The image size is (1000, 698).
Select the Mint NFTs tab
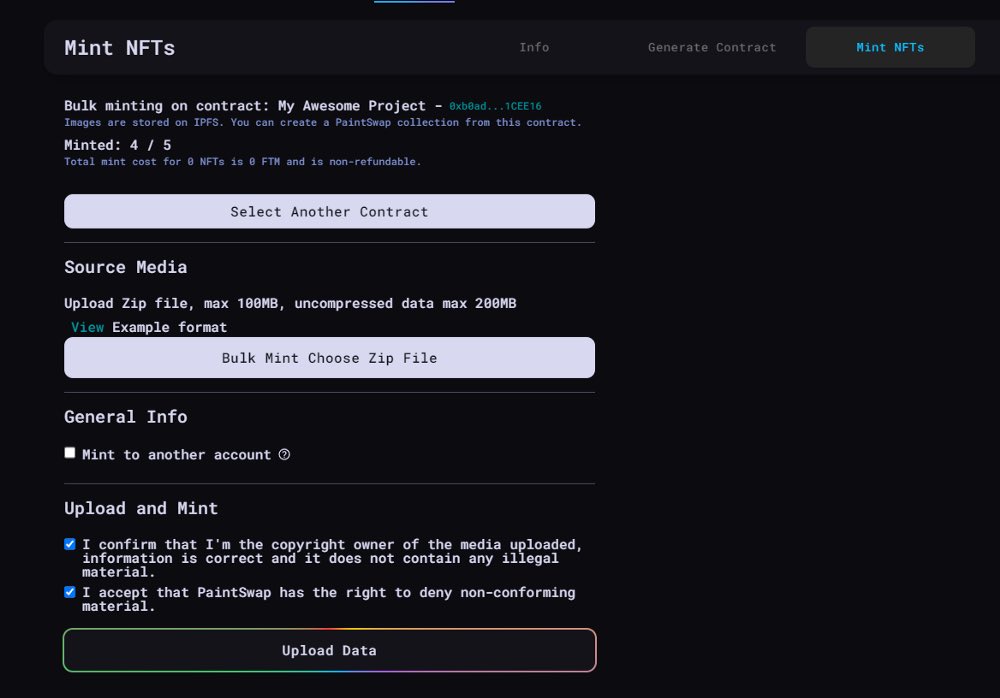[x=890, y=47]
